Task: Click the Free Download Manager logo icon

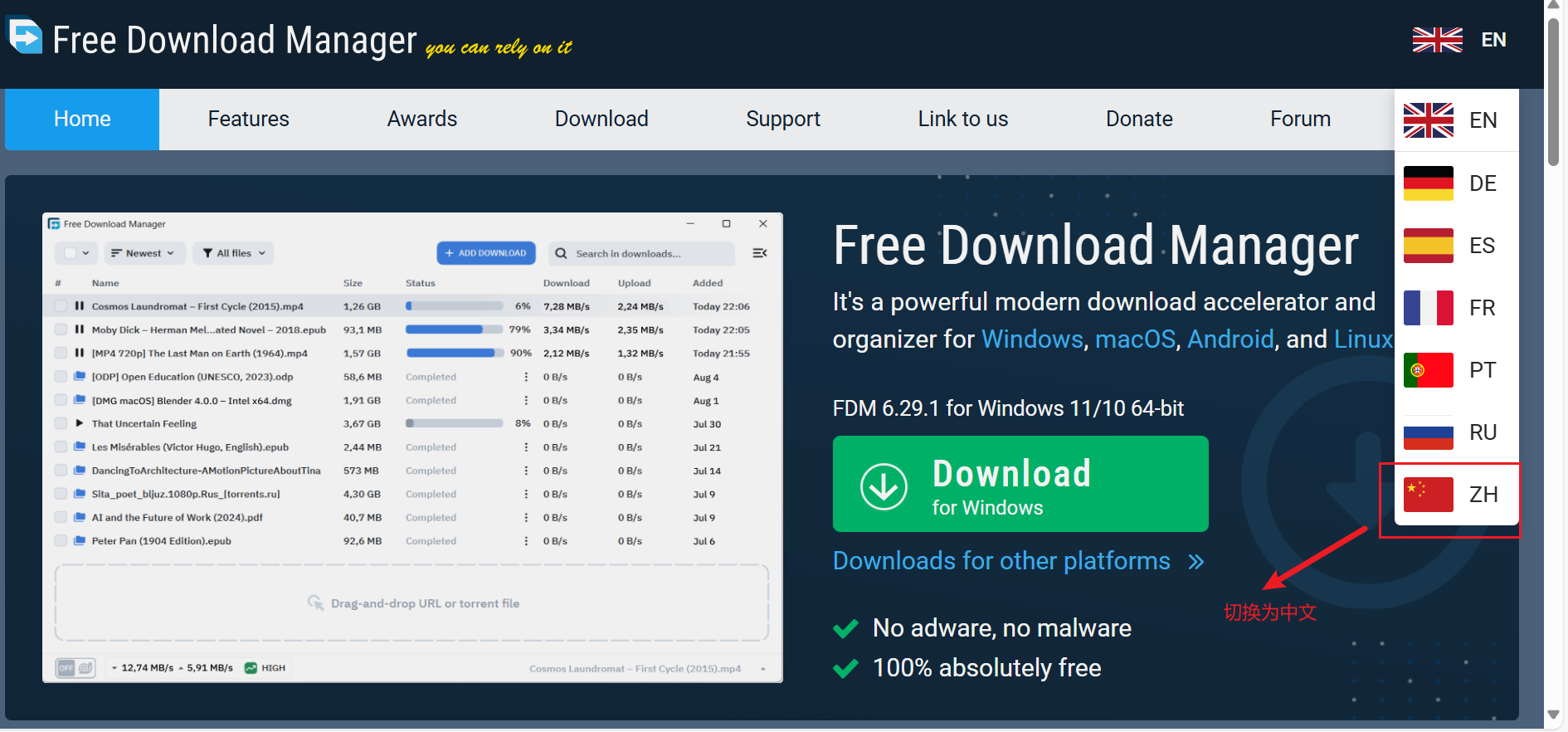Action: coord(25,35)
